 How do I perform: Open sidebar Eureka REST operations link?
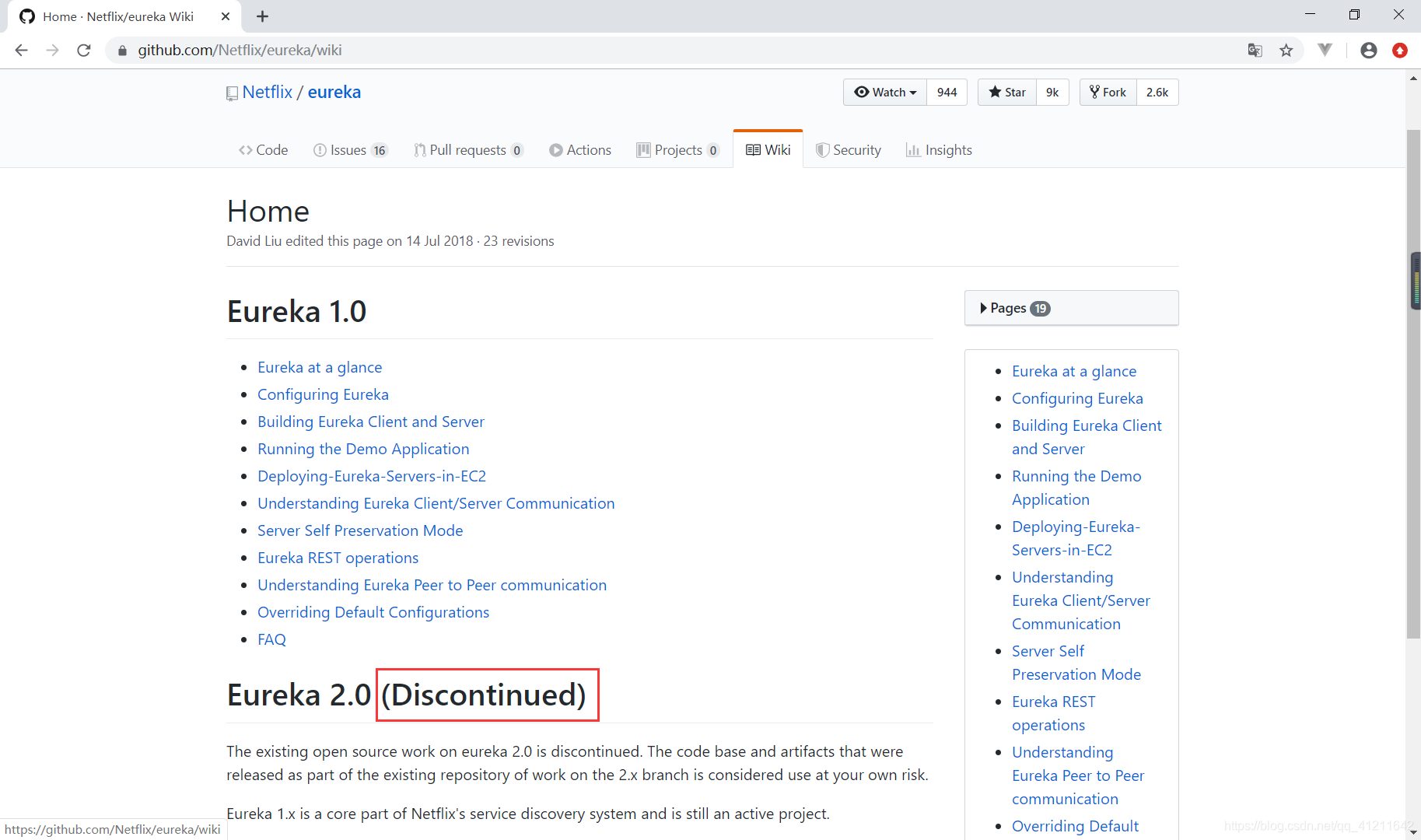pyautogui.click(x=1053, y=713)
